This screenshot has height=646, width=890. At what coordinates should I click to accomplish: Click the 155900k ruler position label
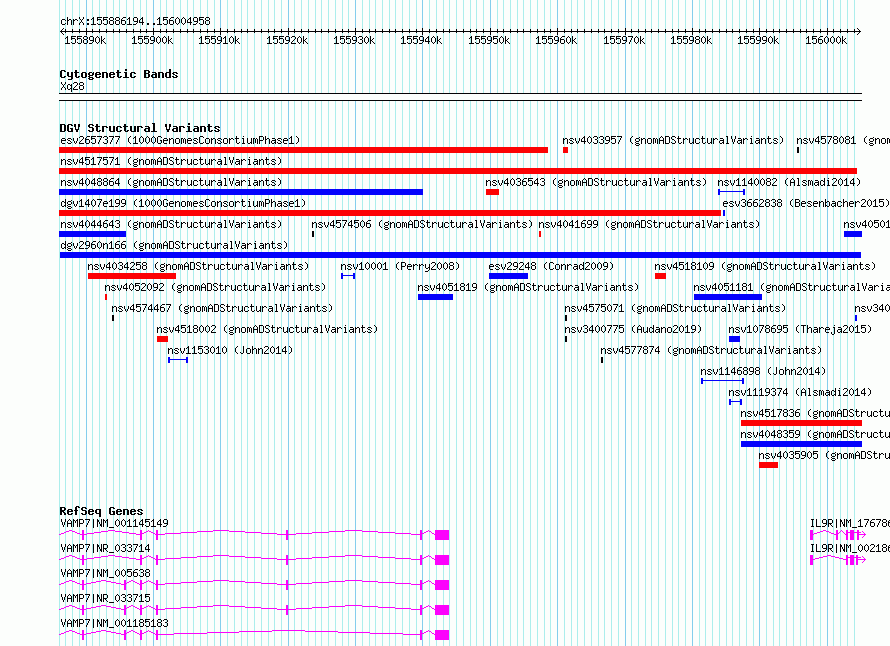click(x=152, y=40)
